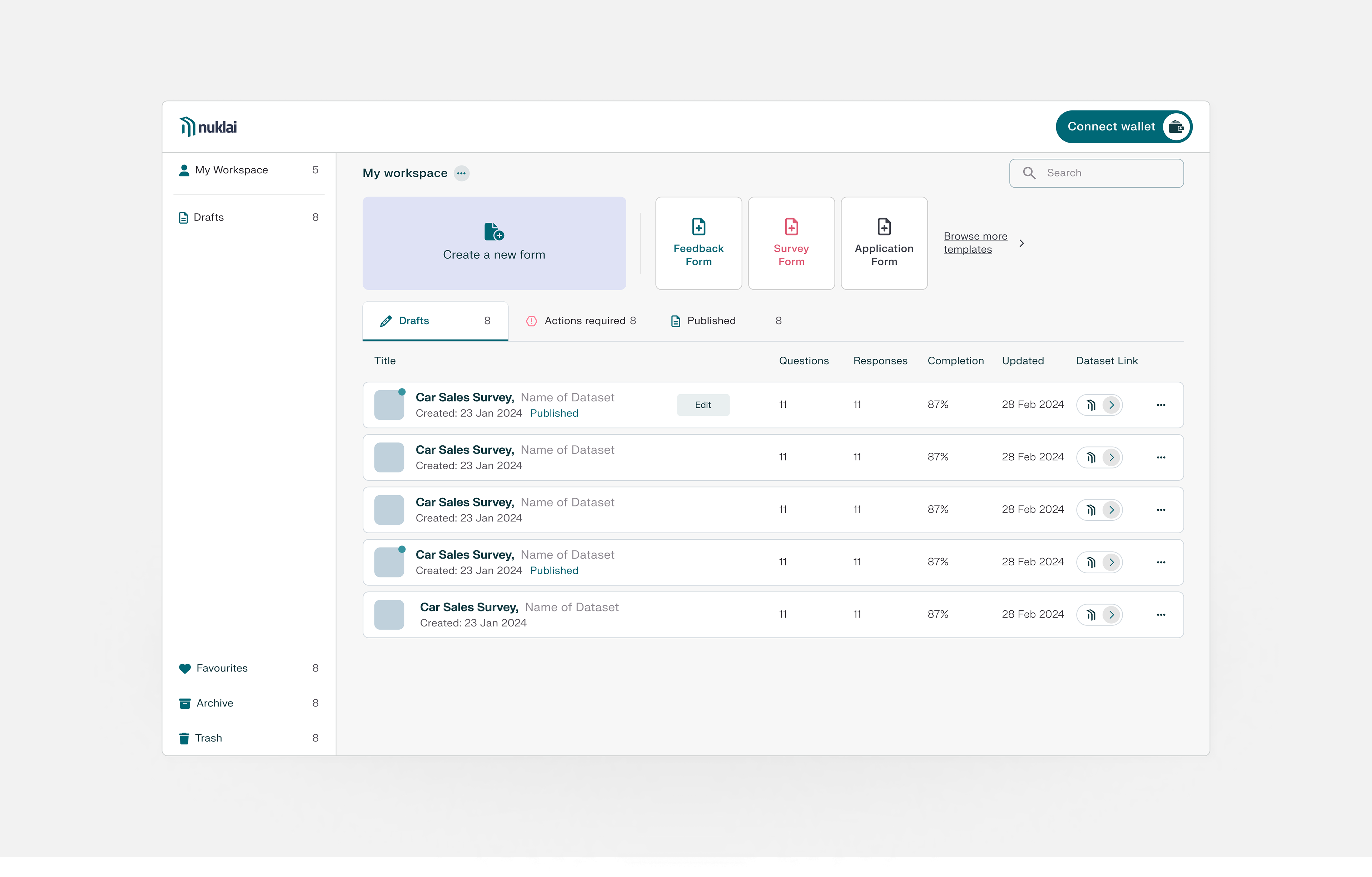Click Edit on first Car Sales Survey
1372x877 pixels.
[703, 405]
